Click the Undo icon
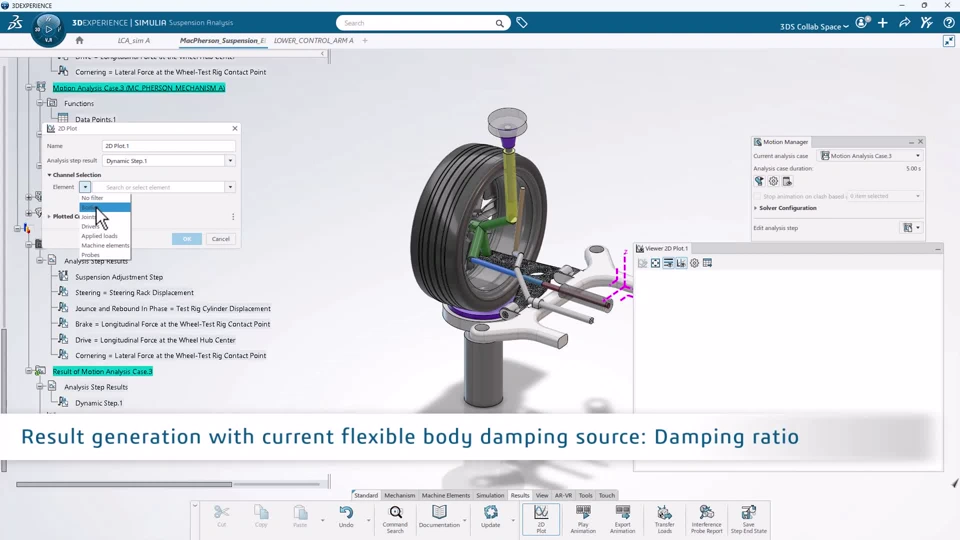The height and width of the screenshot is (540, 960). tap(346, 516)
